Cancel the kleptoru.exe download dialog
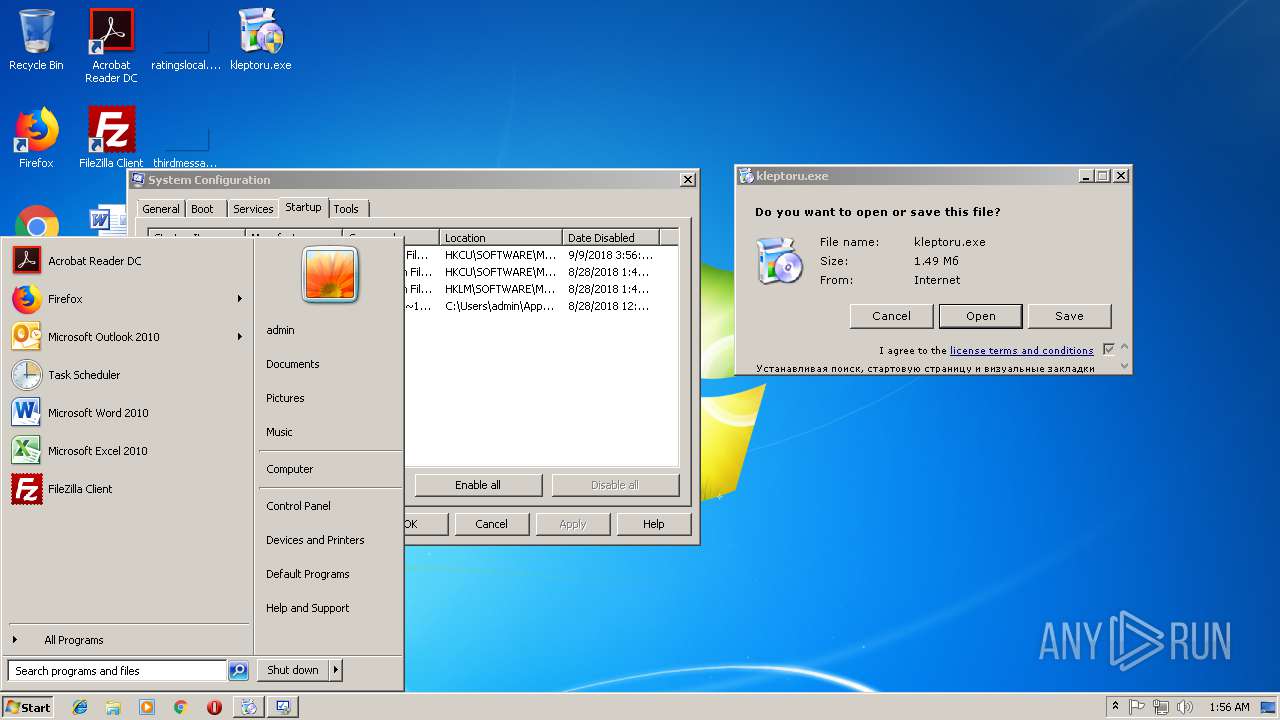 click(891, 316)
